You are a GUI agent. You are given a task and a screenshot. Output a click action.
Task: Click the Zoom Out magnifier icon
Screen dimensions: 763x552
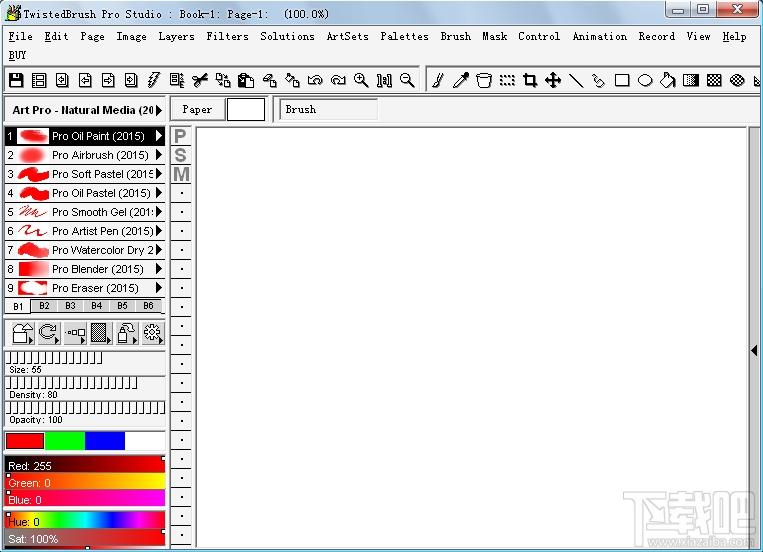point(407,80)
